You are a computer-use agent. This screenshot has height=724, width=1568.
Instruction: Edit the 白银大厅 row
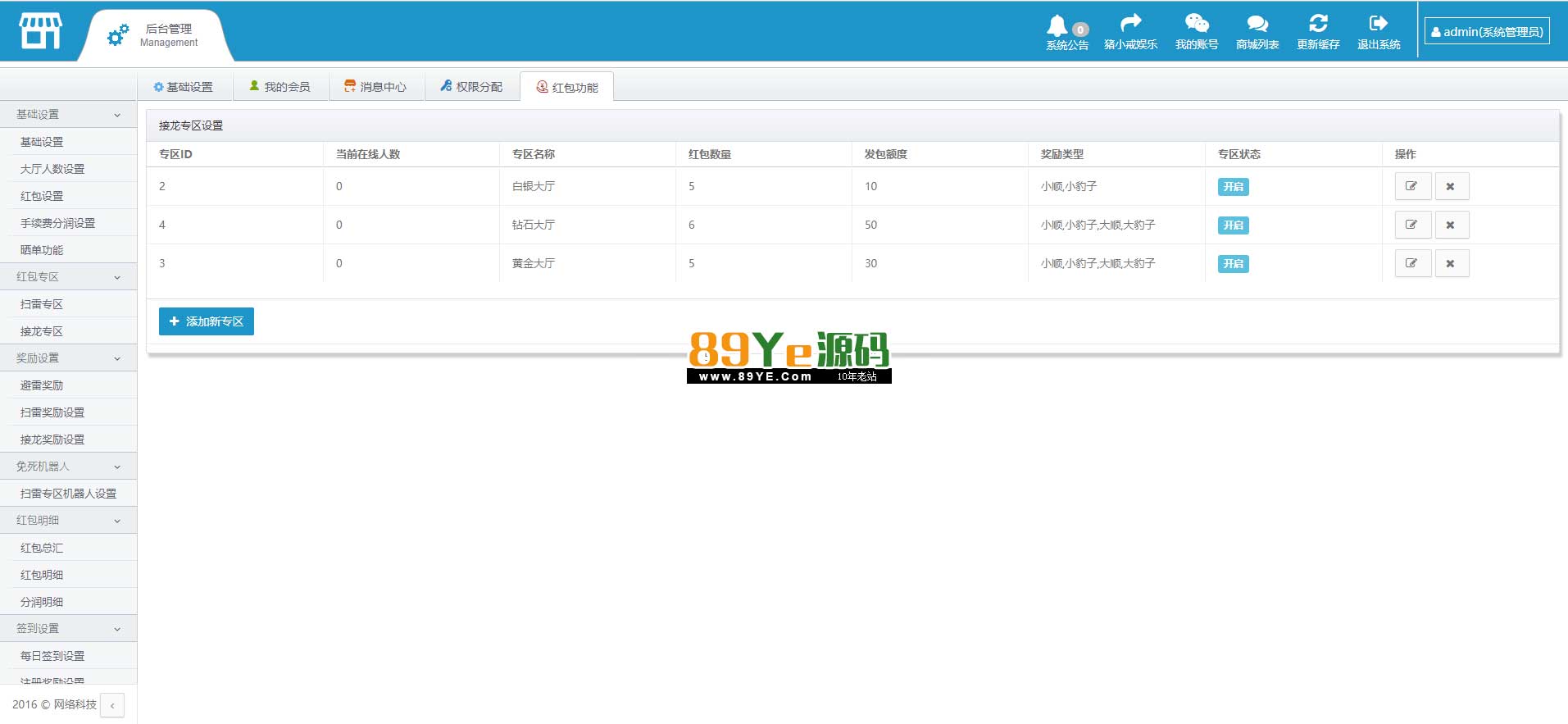click(x=1413, y=186)
